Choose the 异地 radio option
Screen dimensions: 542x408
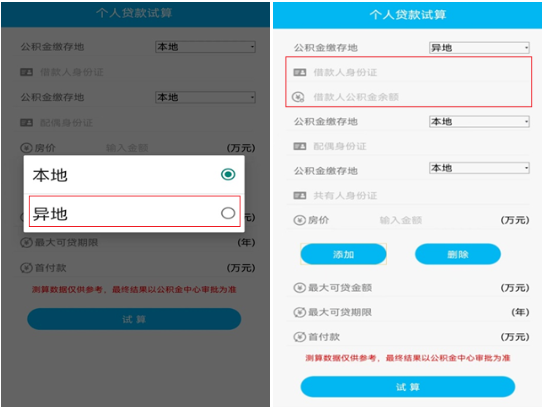click(x=228, y=213)
